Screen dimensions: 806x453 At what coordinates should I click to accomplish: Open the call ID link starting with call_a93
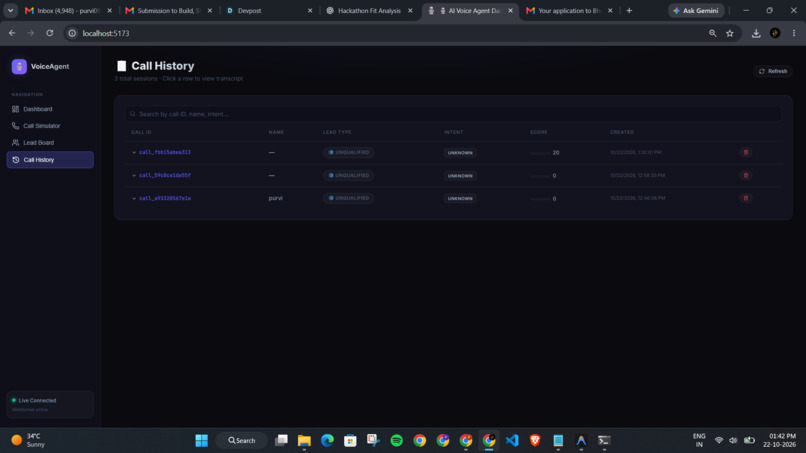pos(164,198)
